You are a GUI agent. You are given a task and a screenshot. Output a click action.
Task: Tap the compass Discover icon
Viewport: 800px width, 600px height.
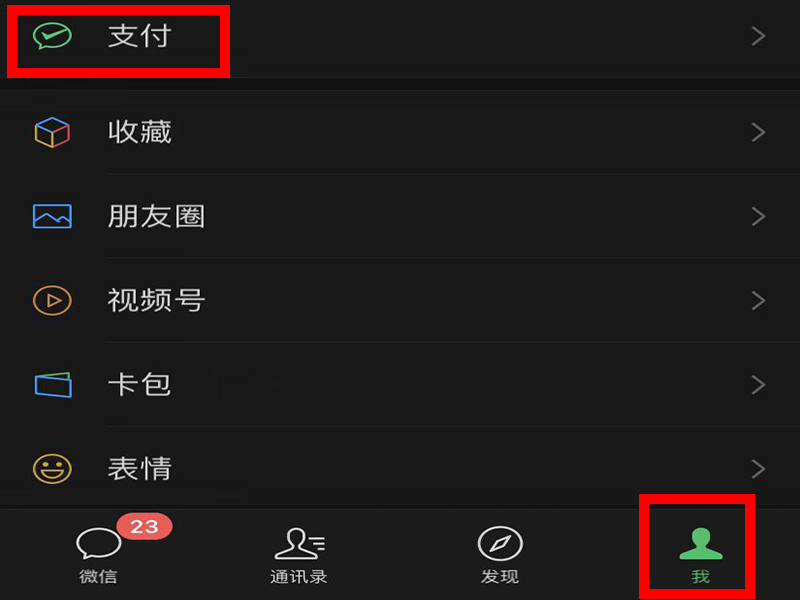point(500,543)
